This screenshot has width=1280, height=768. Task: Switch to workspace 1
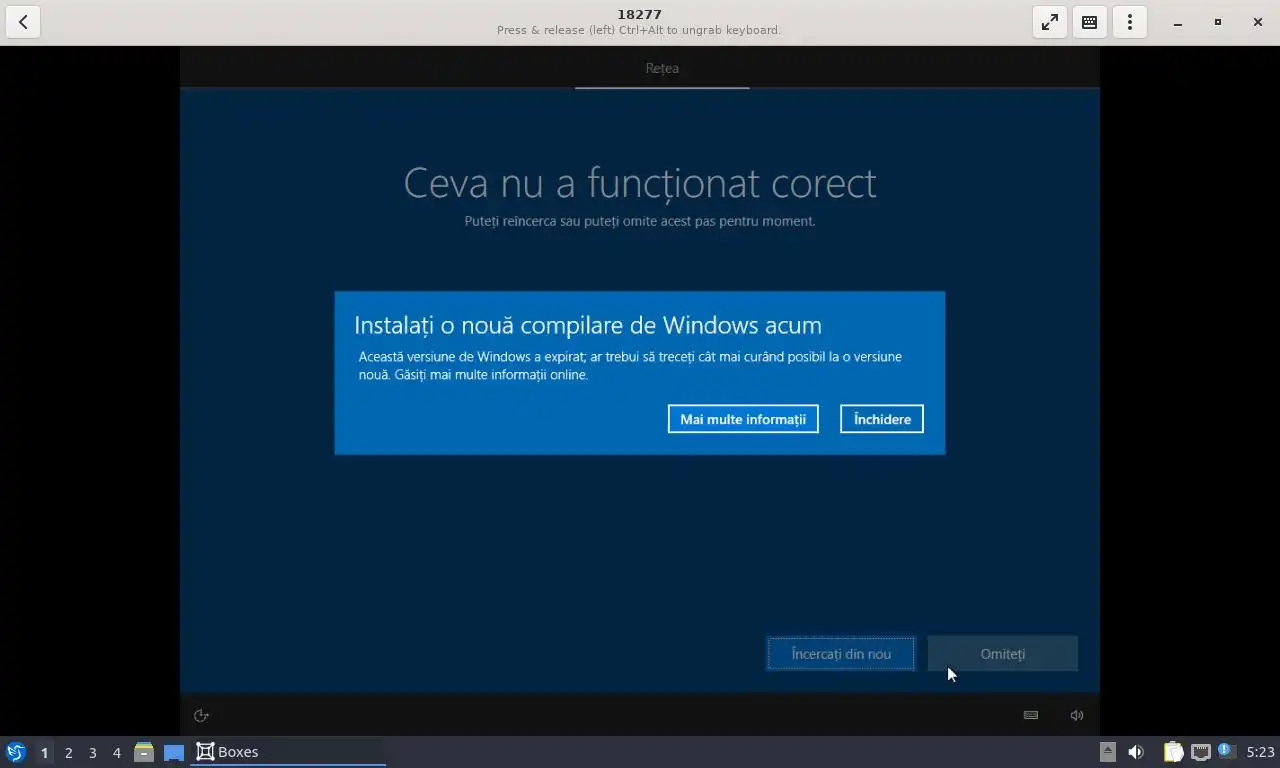(44, 752)
